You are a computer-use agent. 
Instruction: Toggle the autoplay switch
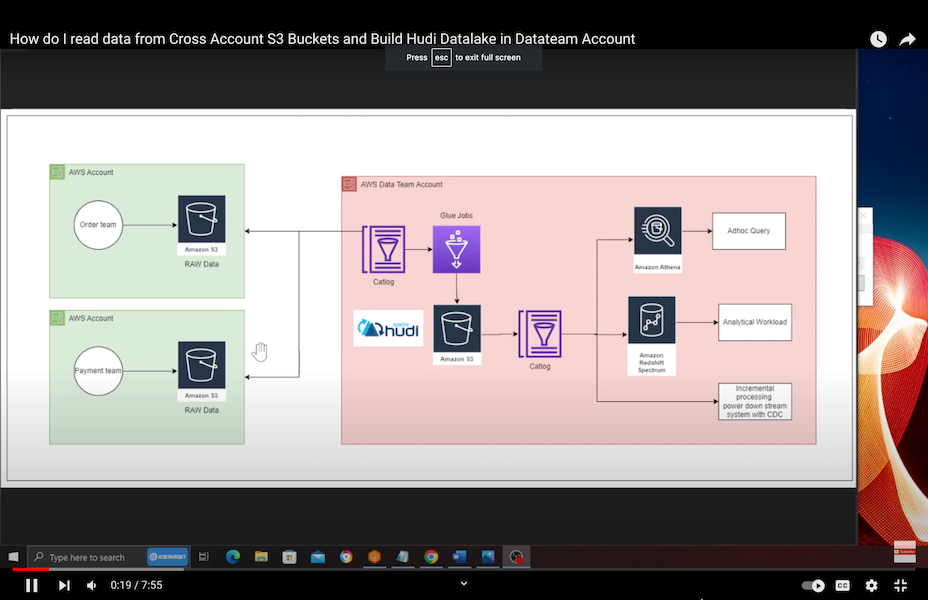[x=814, y=585]
